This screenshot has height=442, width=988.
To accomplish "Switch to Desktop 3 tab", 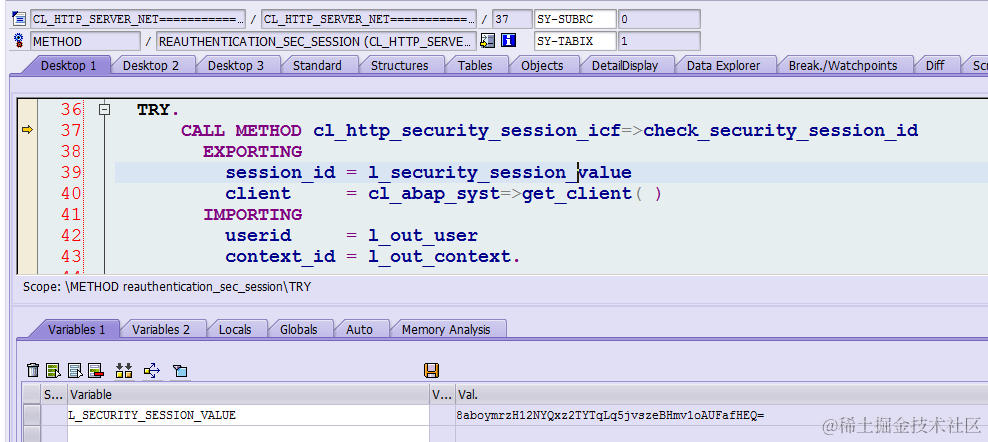I will click(236, 66).
